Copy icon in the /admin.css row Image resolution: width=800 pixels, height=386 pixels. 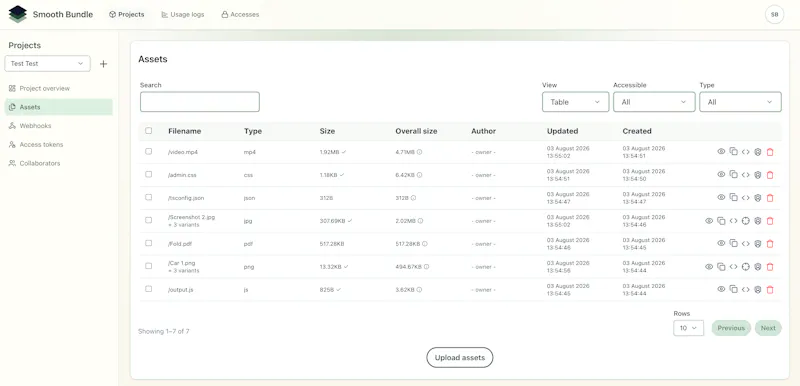[x=733, y=174]
